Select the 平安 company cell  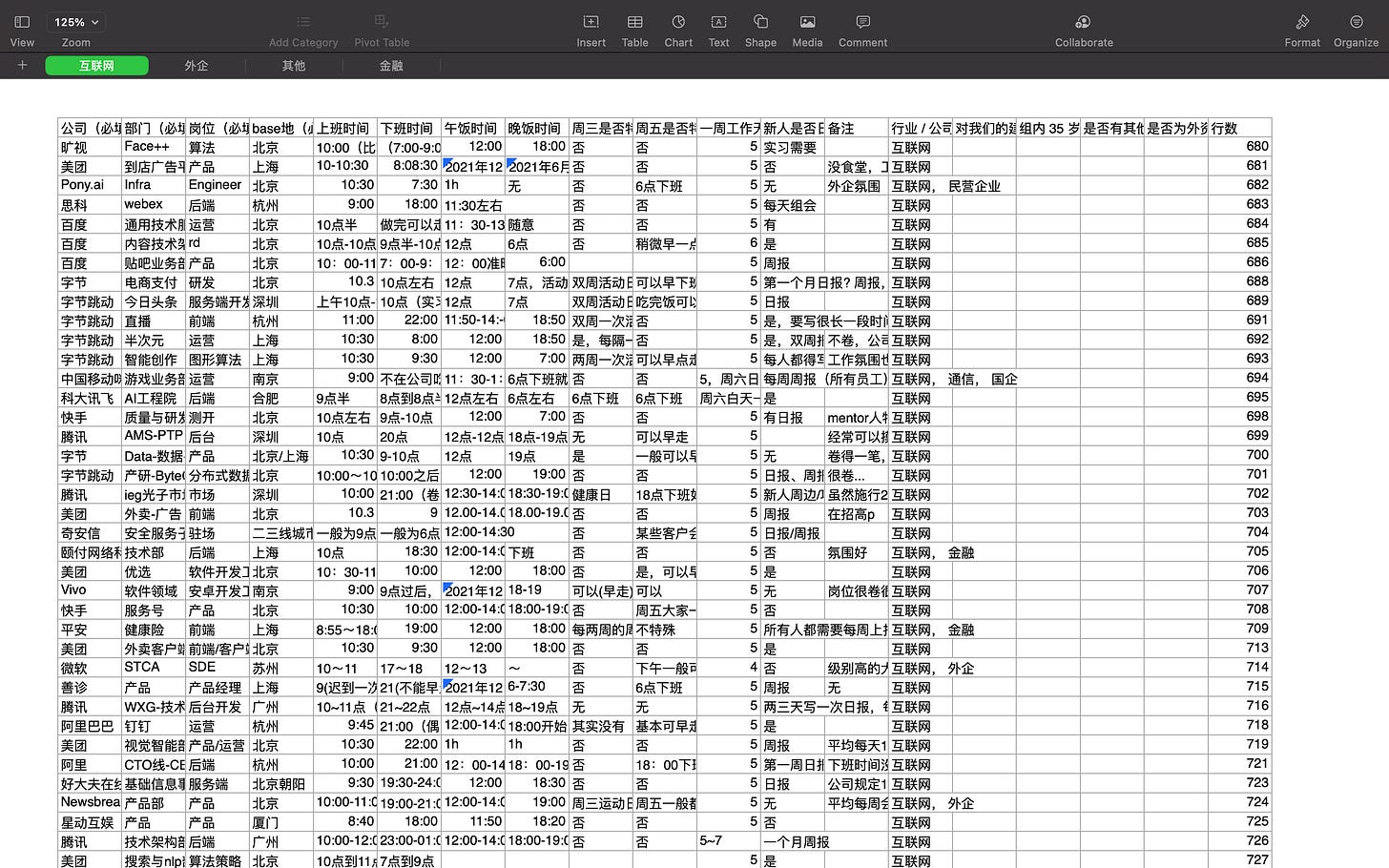click(x=90, y=630)
